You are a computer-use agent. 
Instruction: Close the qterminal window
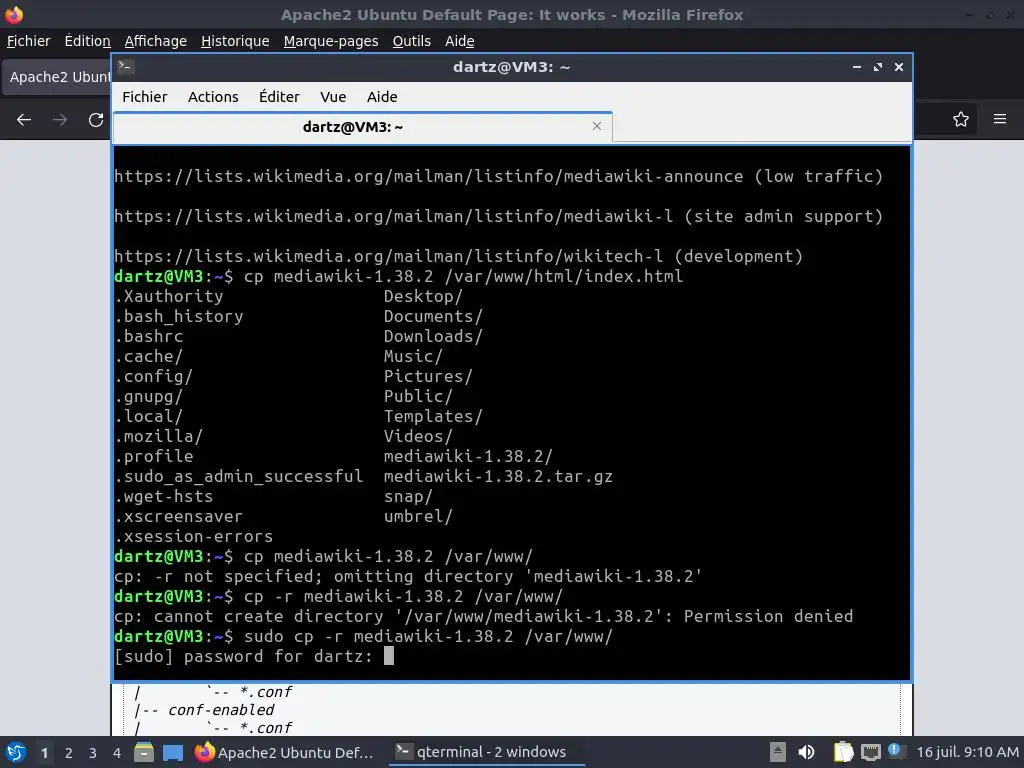tap(899, 67)
